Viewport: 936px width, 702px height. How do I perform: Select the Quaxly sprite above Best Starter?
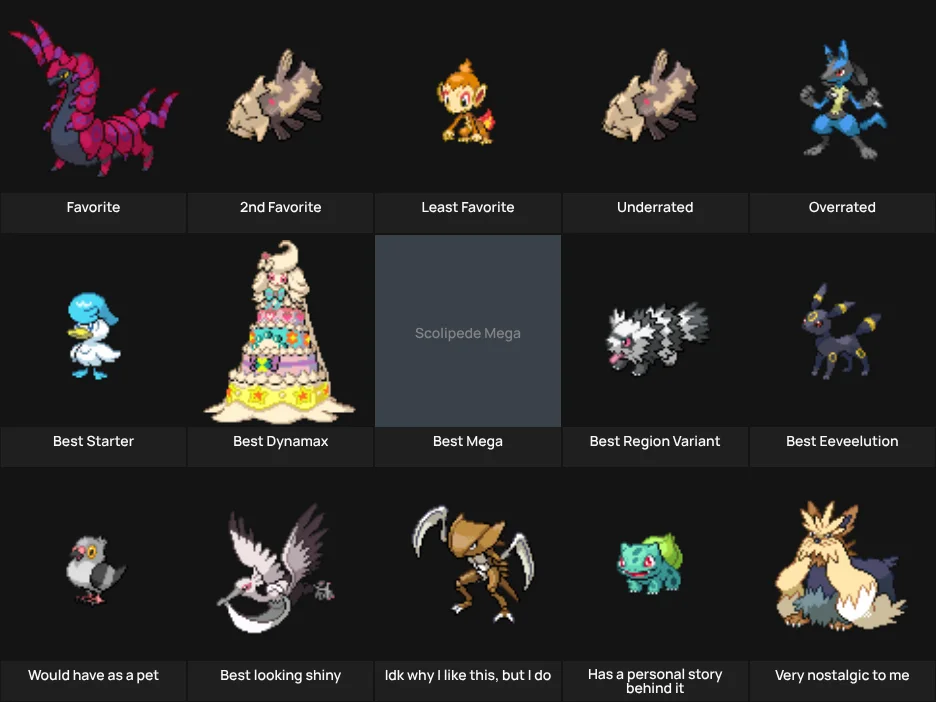click(93, 335)
